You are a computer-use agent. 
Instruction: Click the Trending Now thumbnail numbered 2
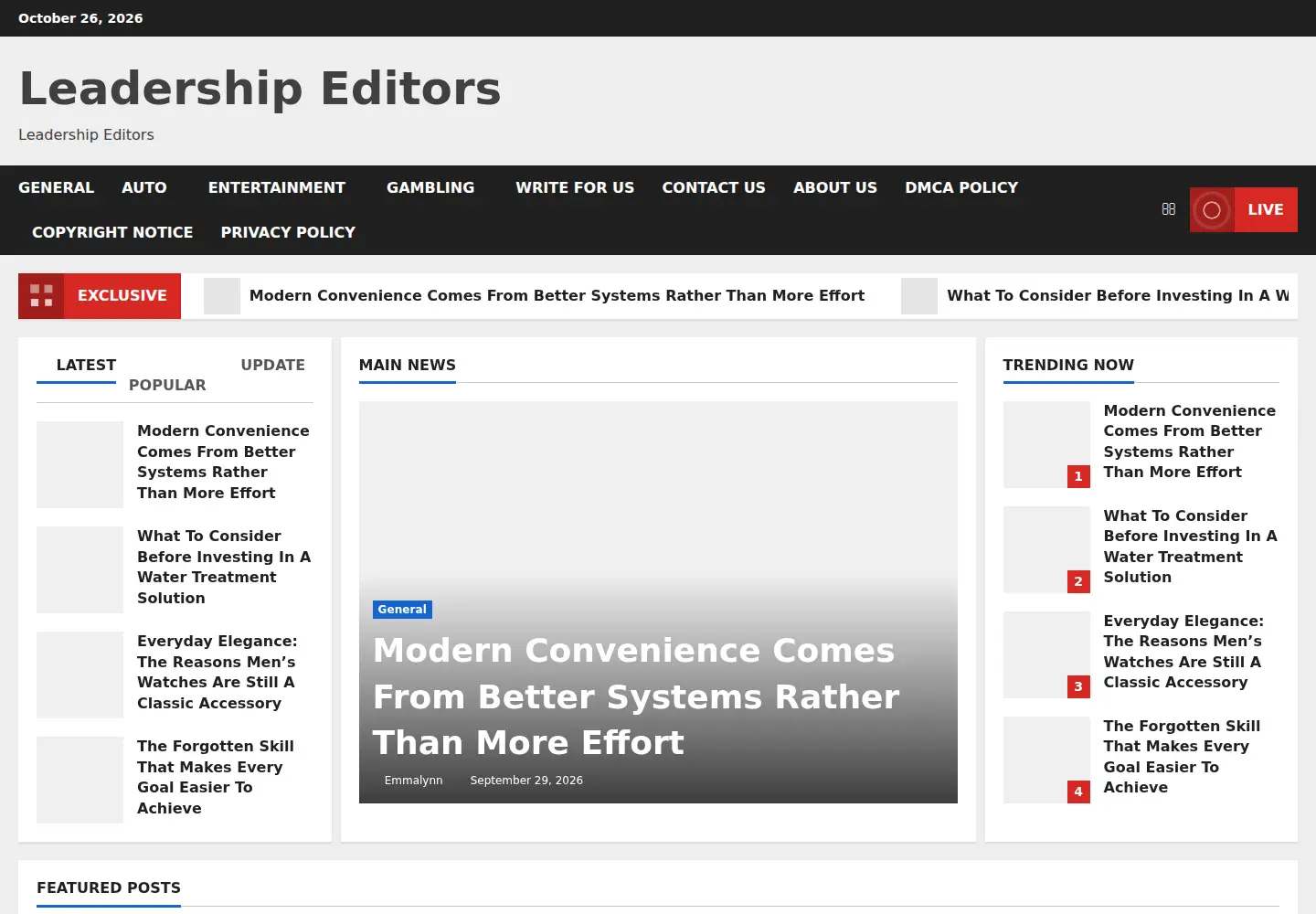(x=1046, y=549)
